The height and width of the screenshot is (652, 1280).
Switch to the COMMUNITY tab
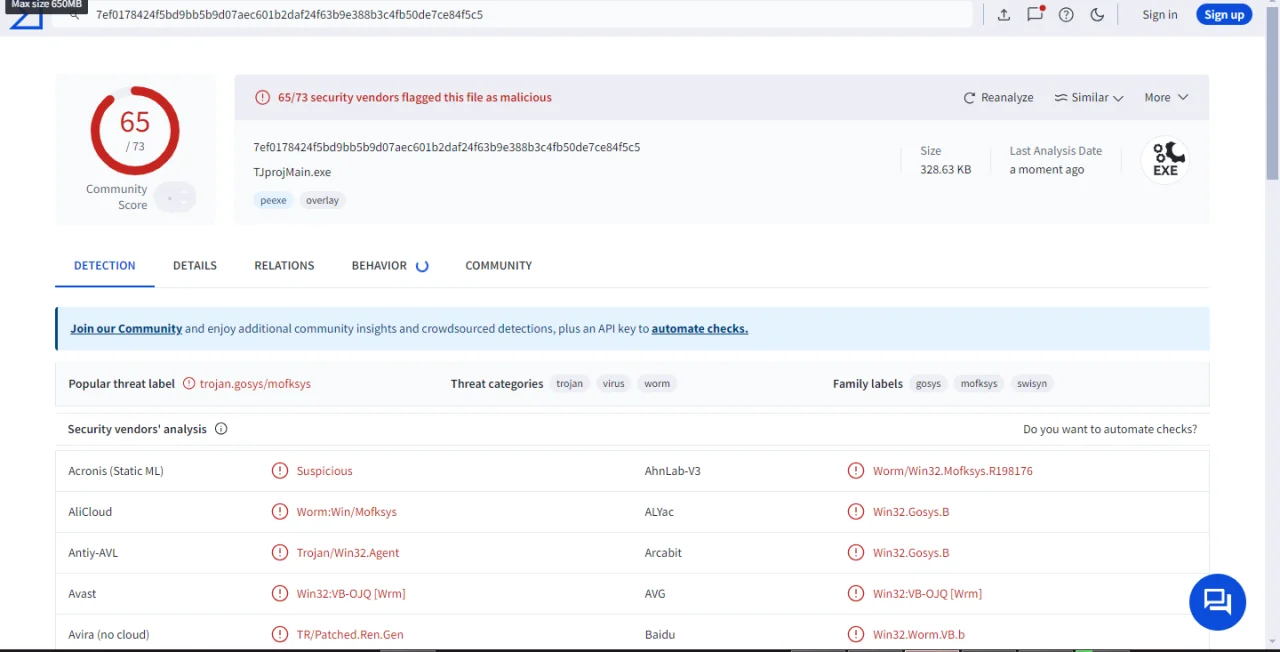(498, 266)
